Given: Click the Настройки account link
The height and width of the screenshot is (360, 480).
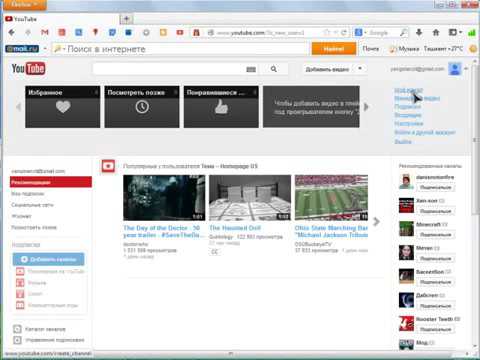Looking at the screenshot, I should point(409,124).
